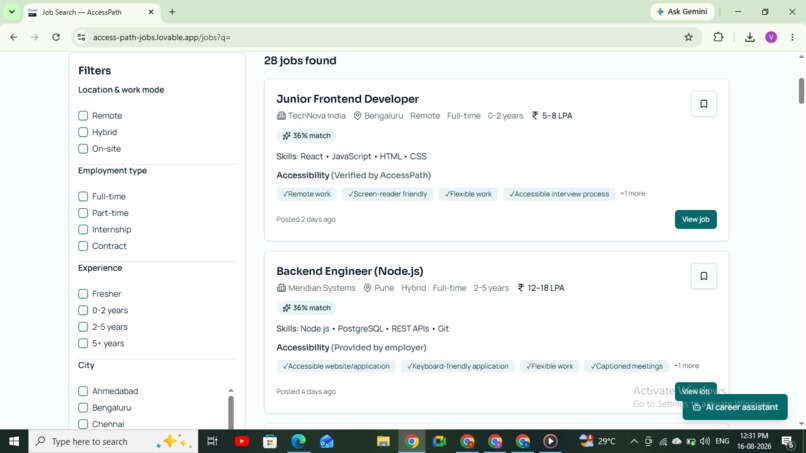Select the 2-5 years experience filter
806x453 pixels.
click(x=83, y=327)
